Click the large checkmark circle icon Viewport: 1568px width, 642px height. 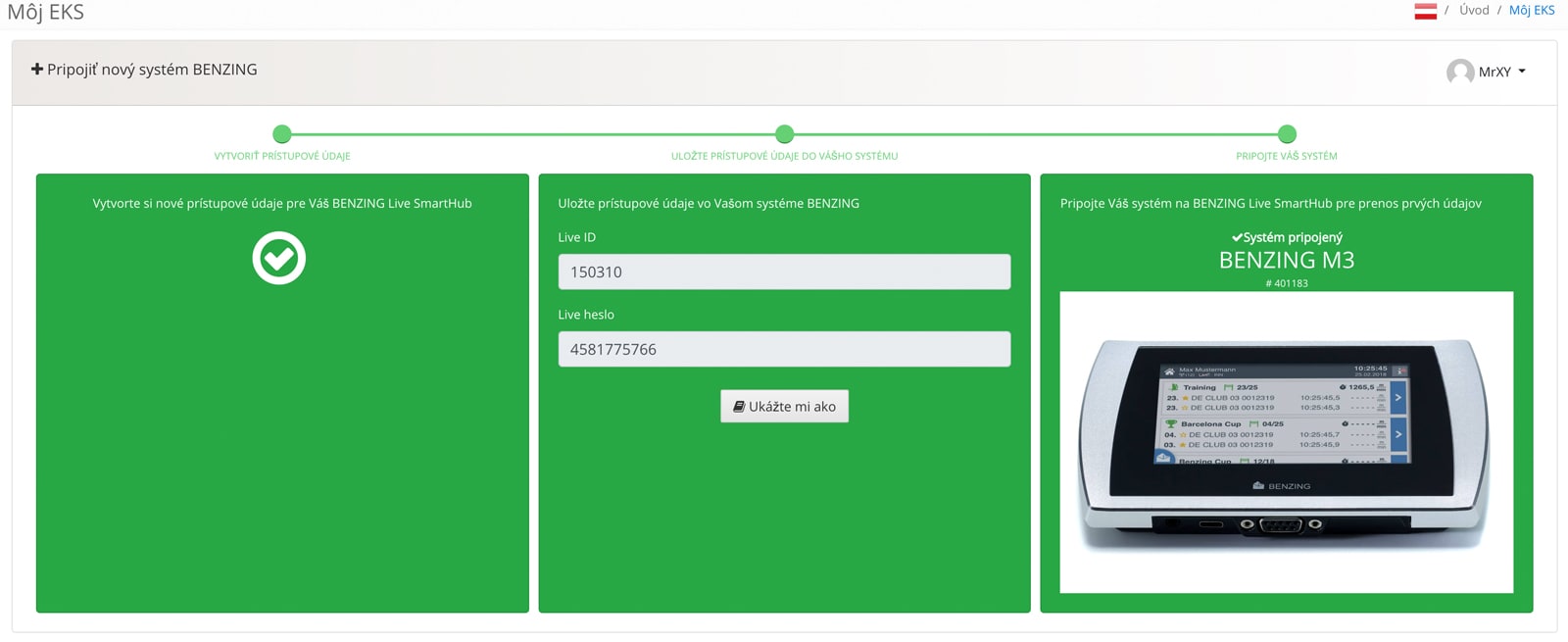tap(279, 258)
